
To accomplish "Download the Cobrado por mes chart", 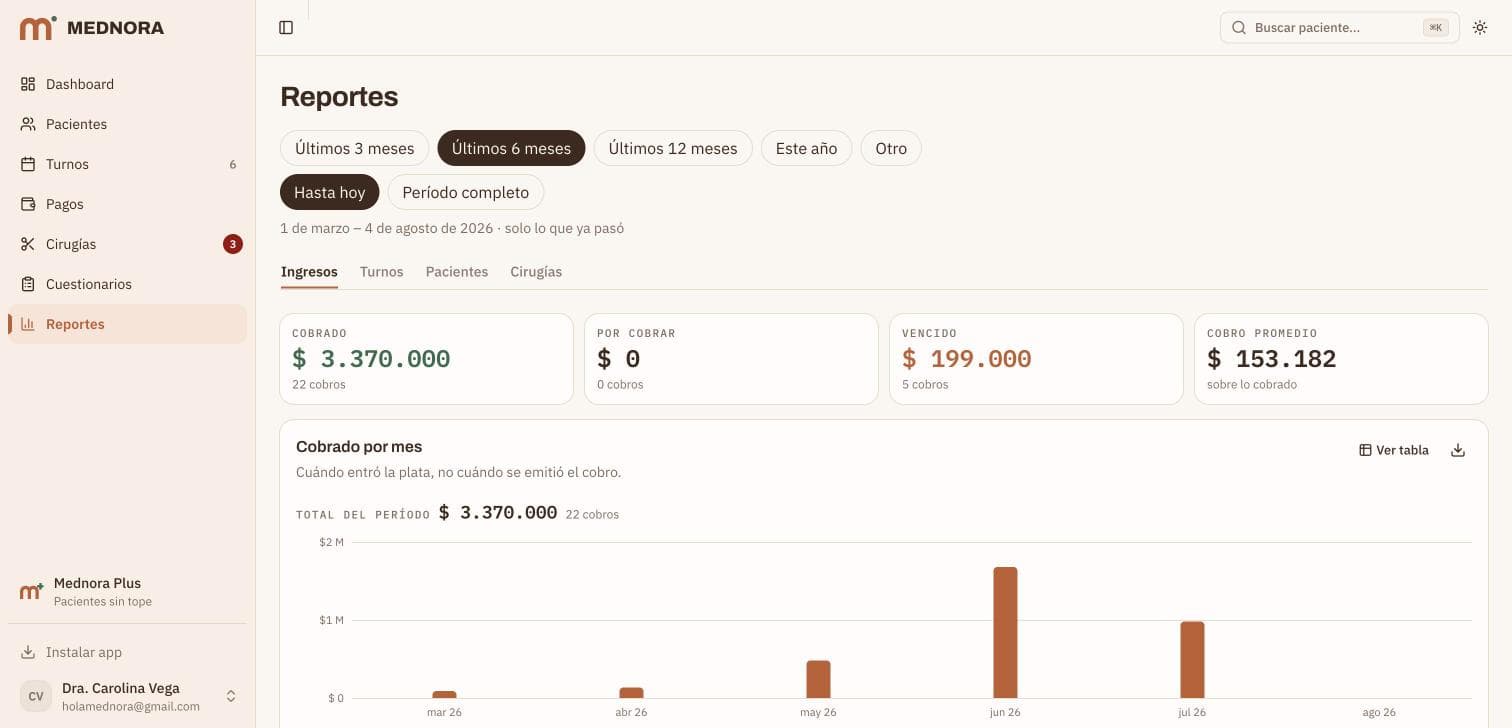I will click(x=1458, y=450).
